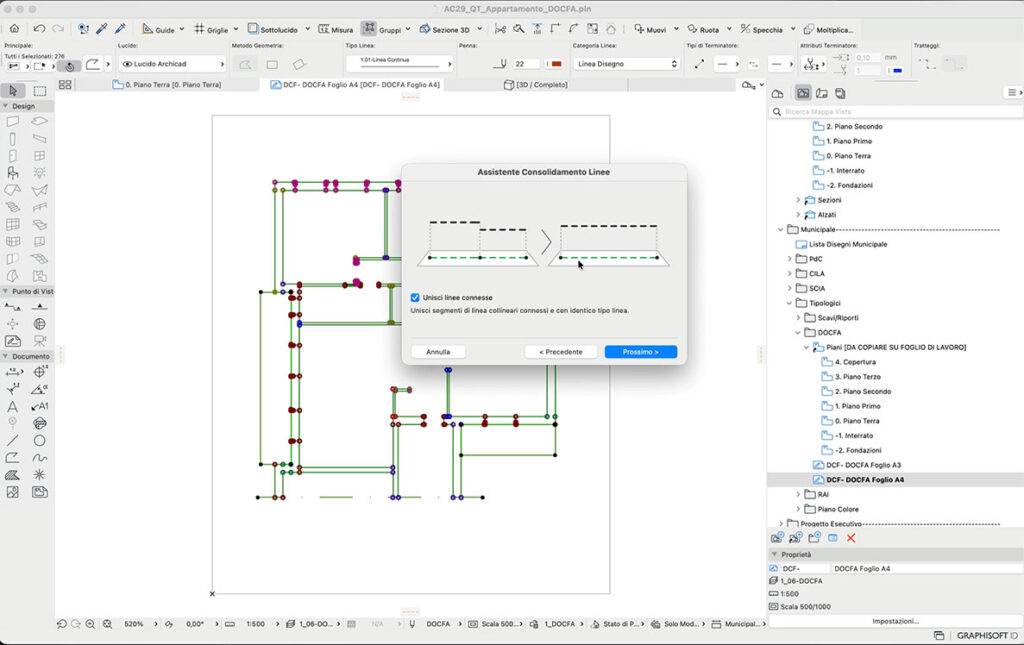Viewport: 1024px width, 645px height.
Task: Click the pen number 22 field
Action: click(525, 64)
